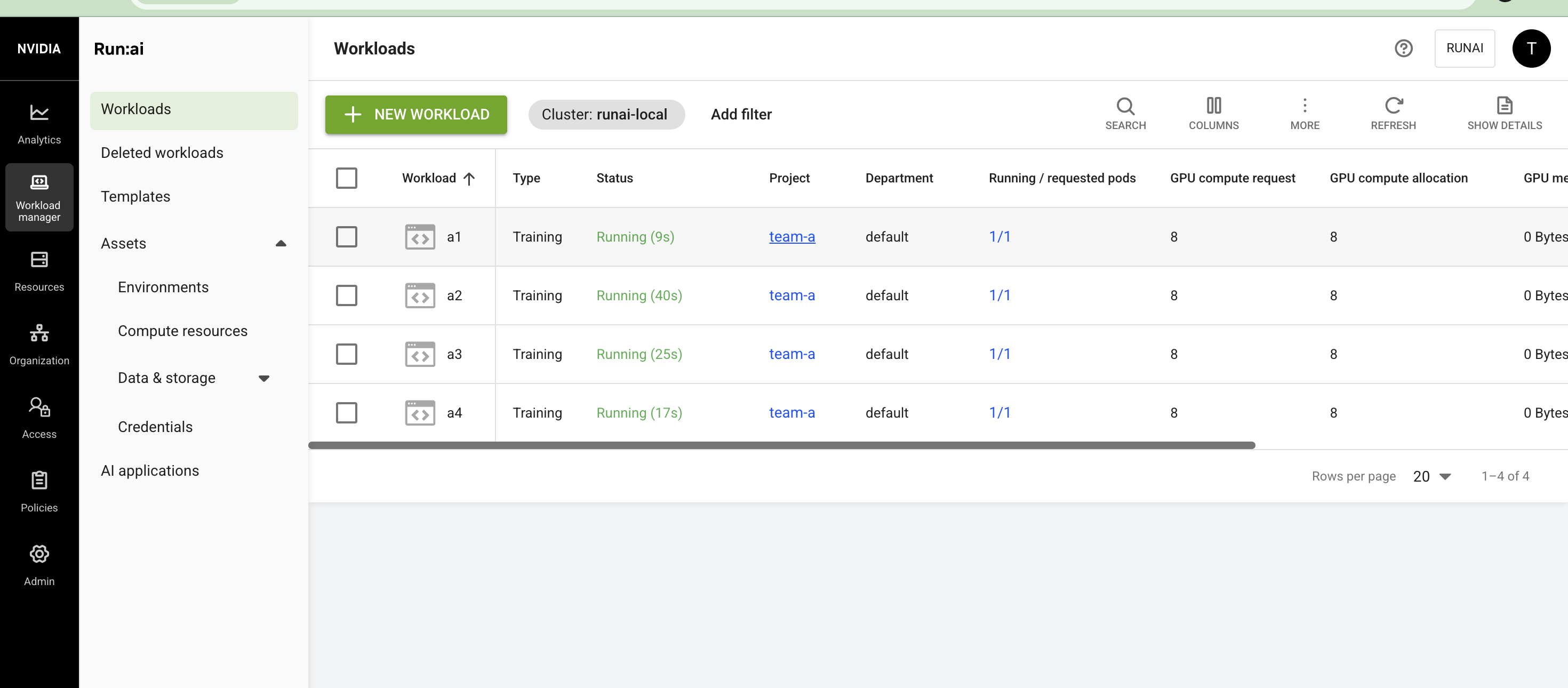Click the a3 workload training icon

[420, 354]
